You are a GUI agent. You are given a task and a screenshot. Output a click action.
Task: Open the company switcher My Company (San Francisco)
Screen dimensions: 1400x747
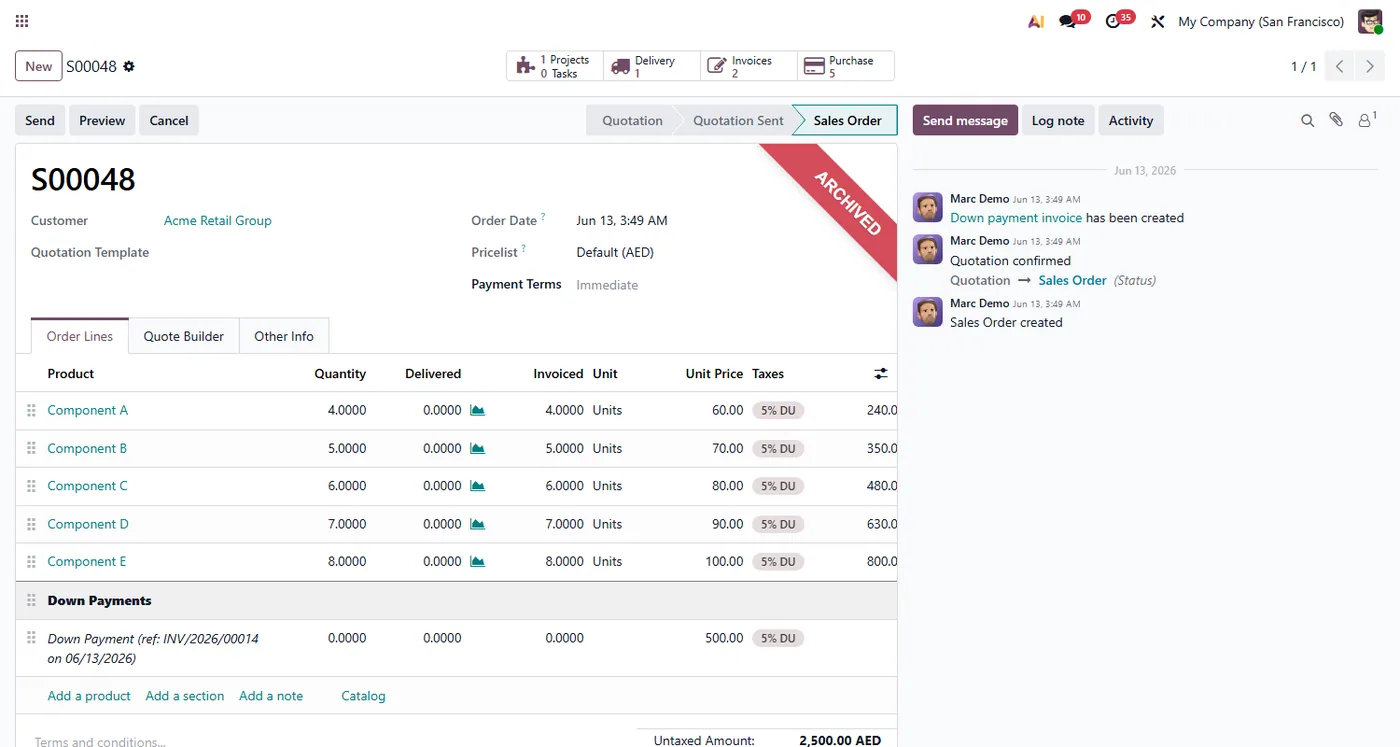tap(1261, 21)
